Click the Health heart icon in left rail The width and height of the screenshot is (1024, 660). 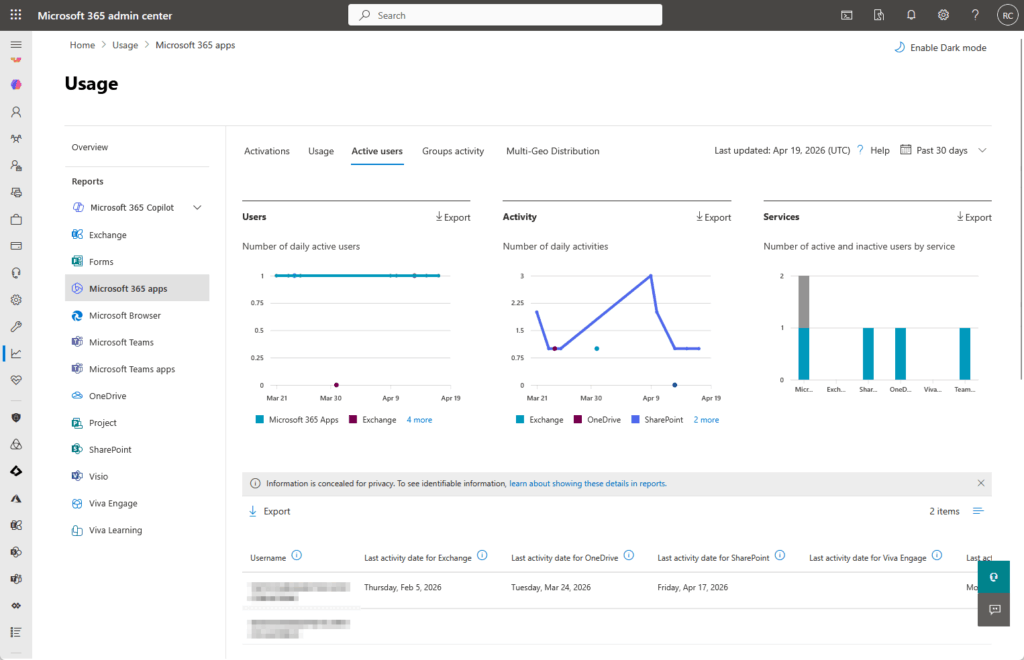(16, 380)
